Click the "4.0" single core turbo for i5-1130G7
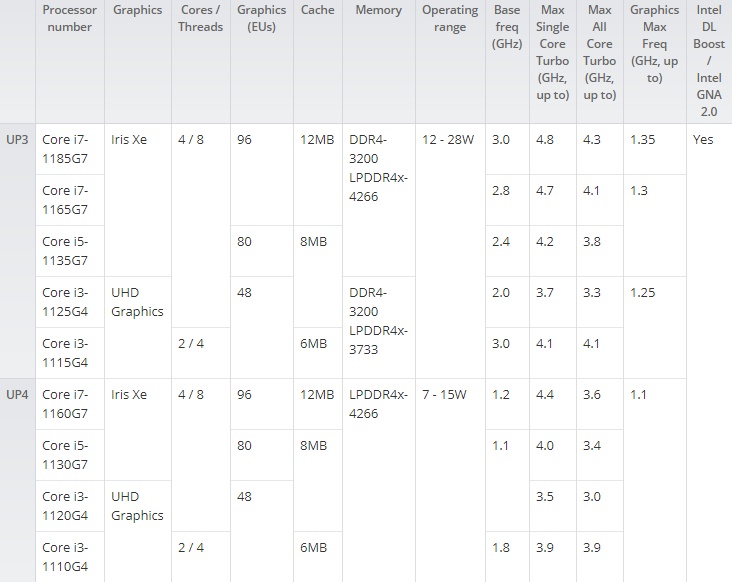 (x=545, y=445)
